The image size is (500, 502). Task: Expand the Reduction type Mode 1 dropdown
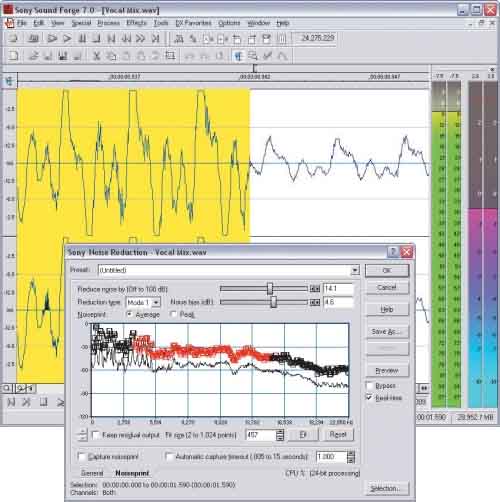click(156, 302)
